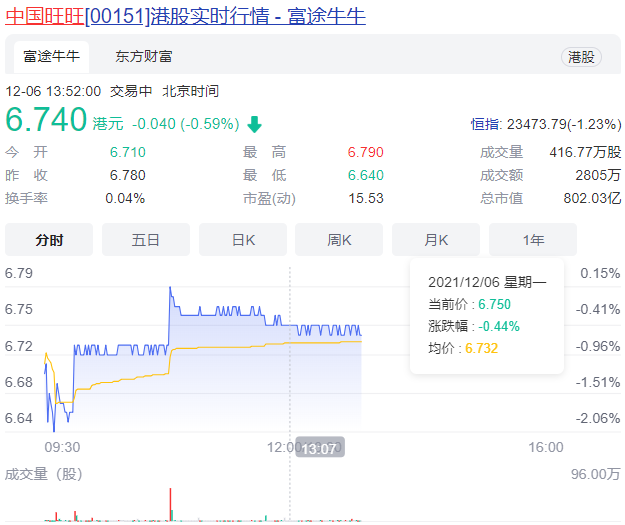Image resolution: width=625 pixels, height=525 pixels.
Task: Show the 周K weekly candlestick chart
Action: tap(339, 240)
